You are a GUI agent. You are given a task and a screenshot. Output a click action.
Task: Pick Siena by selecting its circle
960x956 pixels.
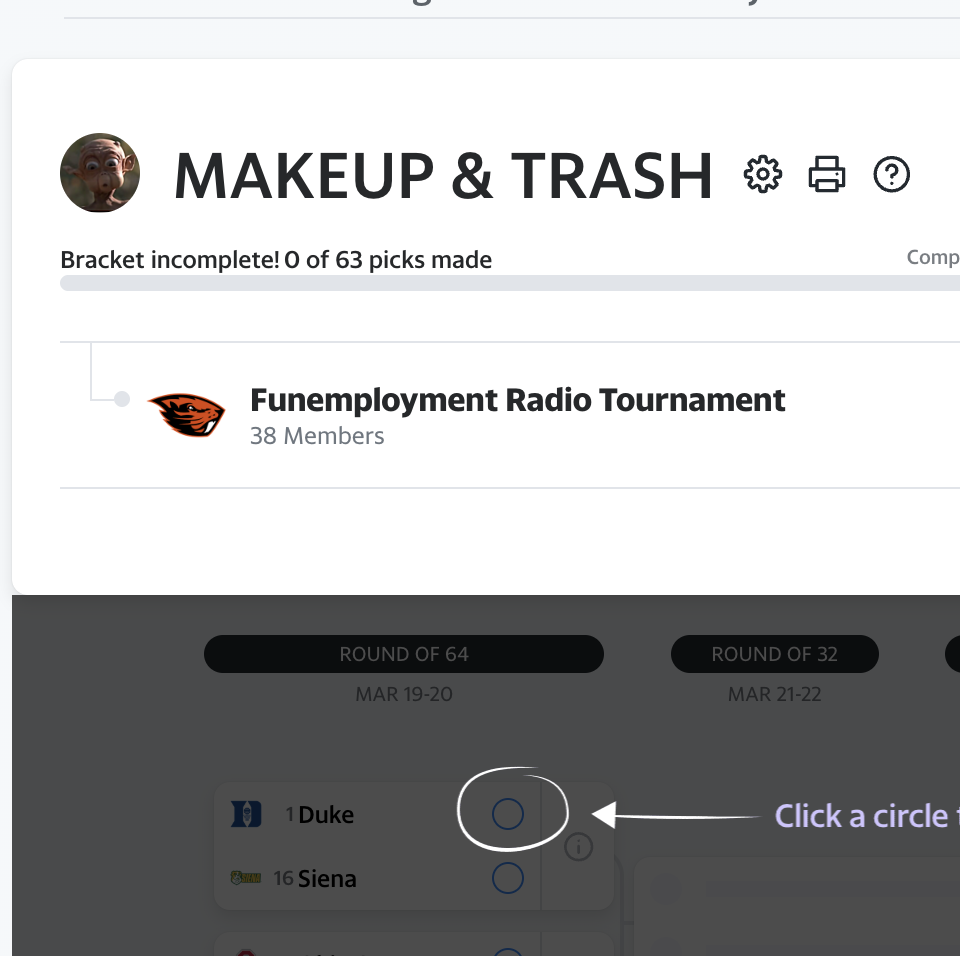point(508,878)
